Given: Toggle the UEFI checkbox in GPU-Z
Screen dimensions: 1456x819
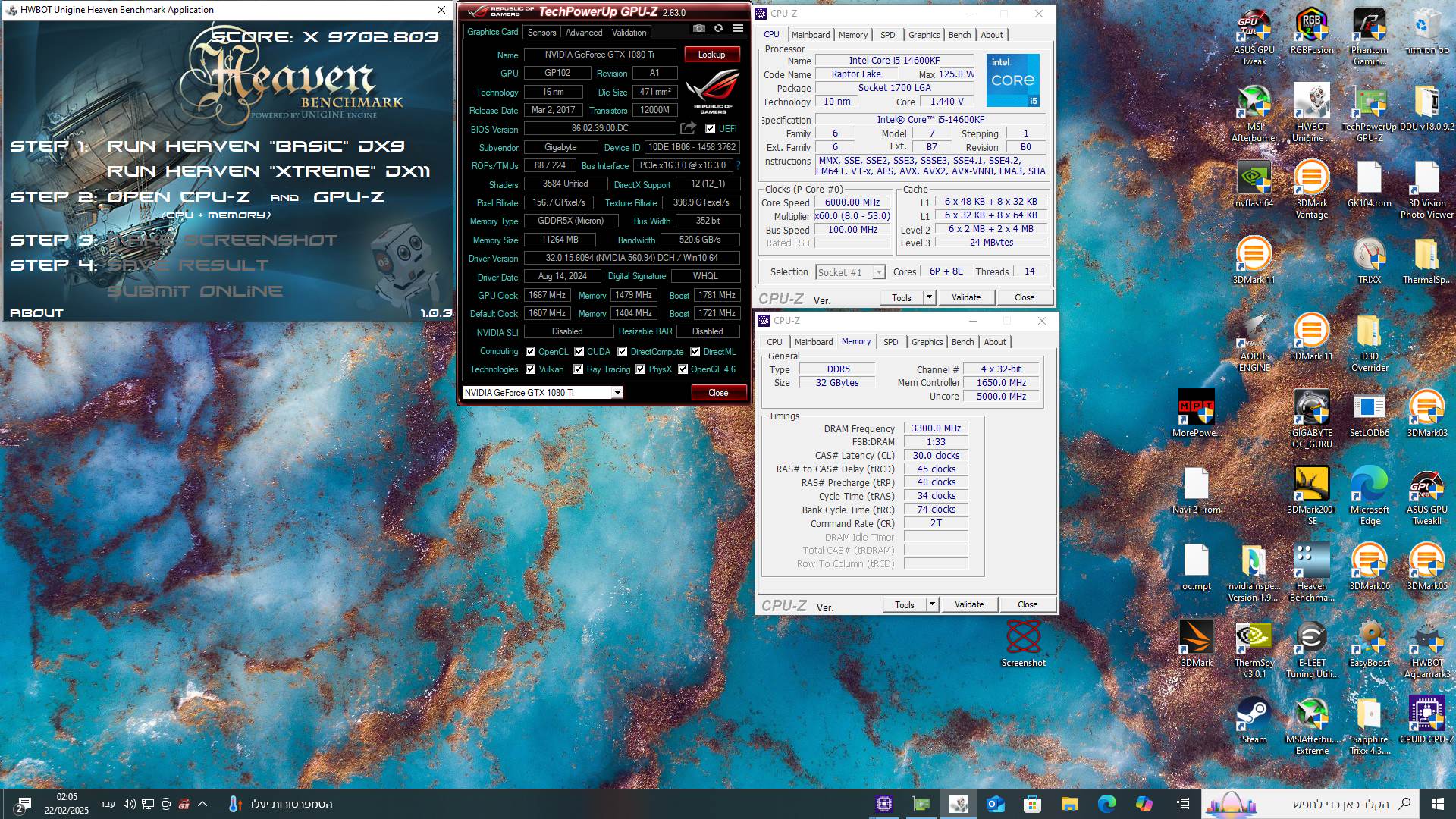Looking at the screenshot, I should [710, 129].
